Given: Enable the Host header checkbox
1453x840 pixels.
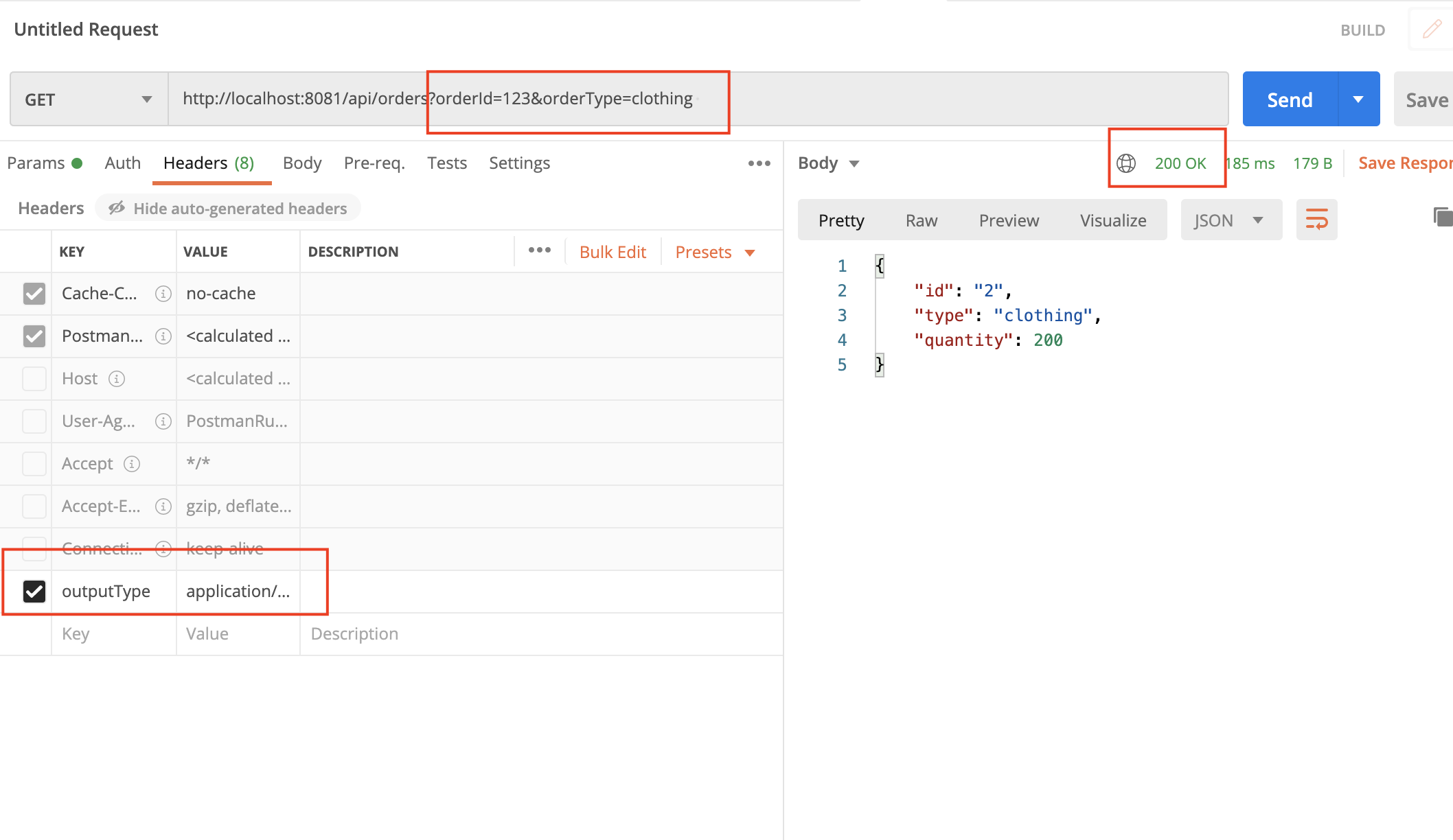Looking at the screenshot, I should click(x=34, y=379).
